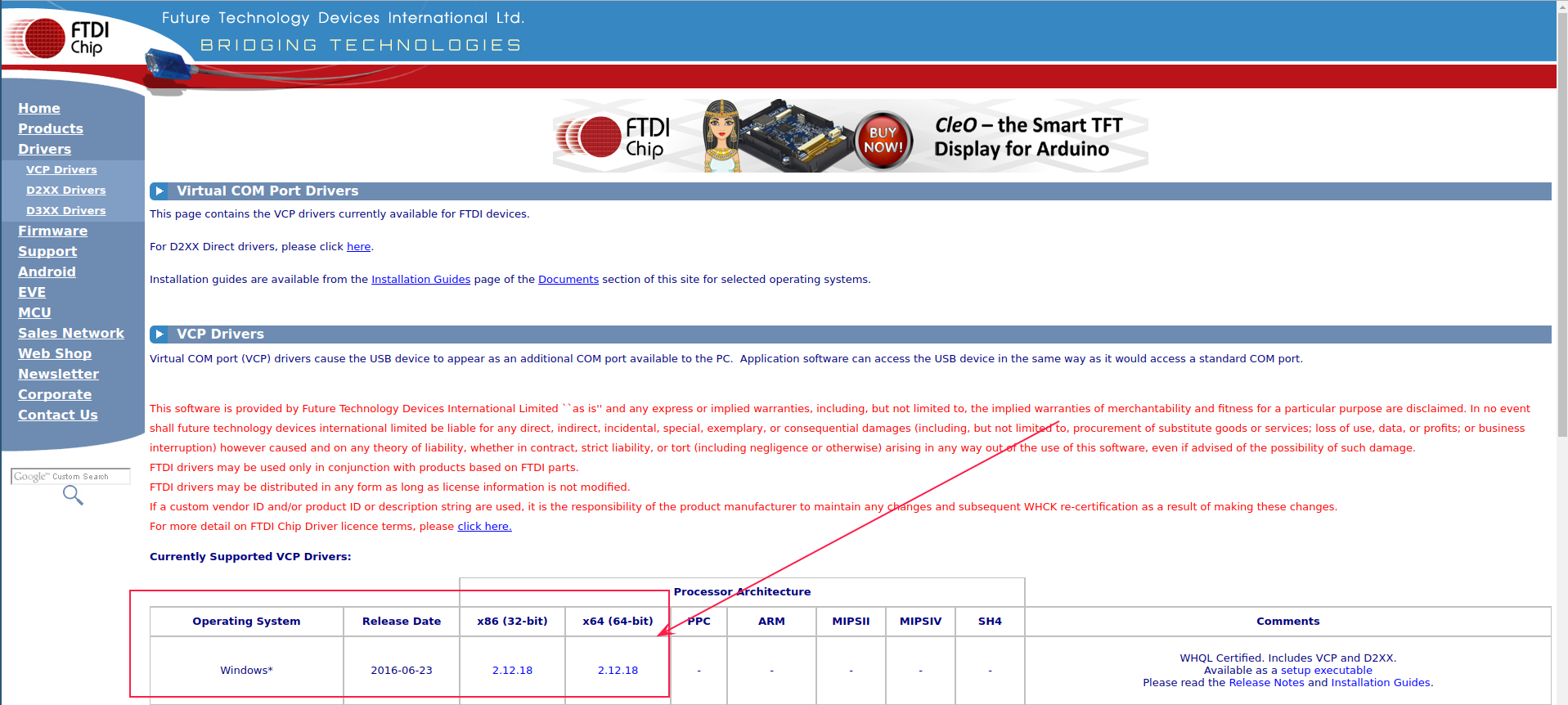Open the Contact Us page

(x=58, y=415)
